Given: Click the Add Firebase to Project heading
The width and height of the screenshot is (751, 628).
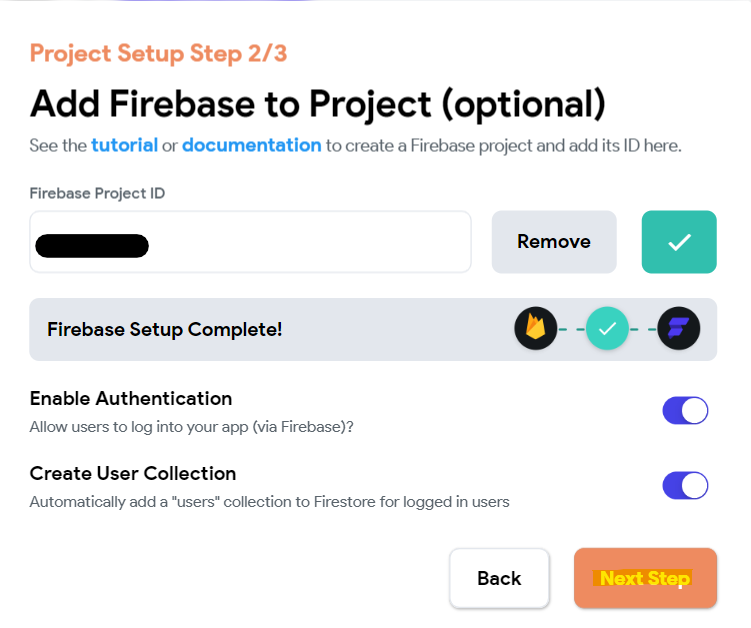Looking at the screenshot, I should pyautogui.click(x=318, y=103).
